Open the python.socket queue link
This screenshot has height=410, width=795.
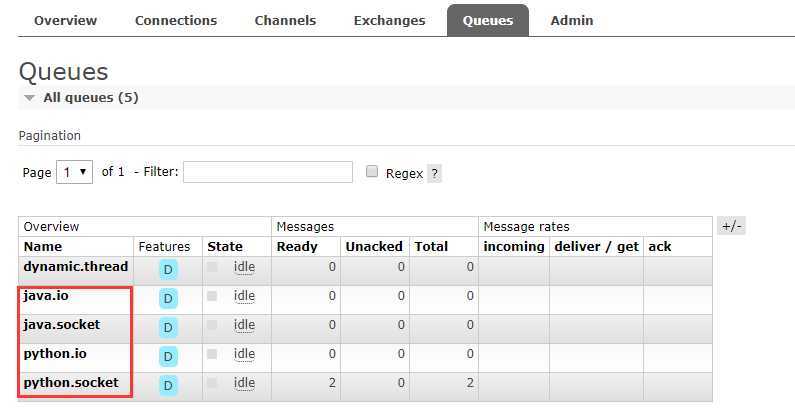point(71,383)
